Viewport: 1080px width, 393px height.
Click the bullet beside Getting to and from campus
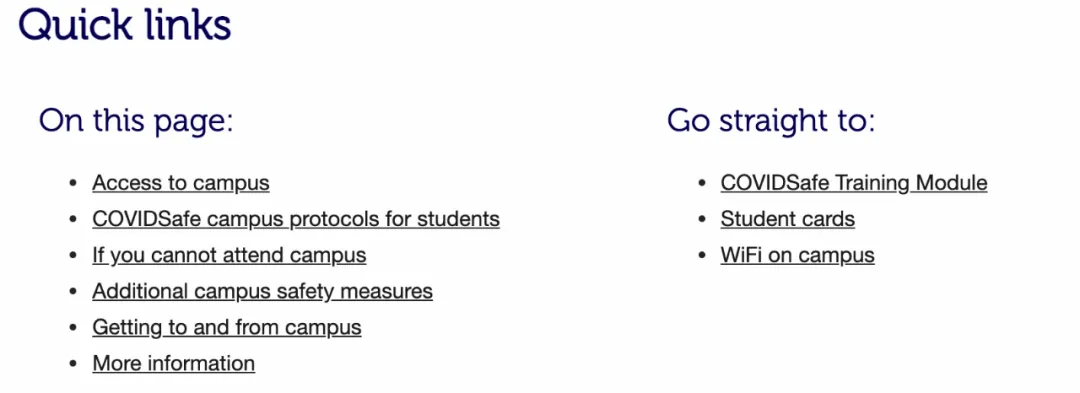74,328
